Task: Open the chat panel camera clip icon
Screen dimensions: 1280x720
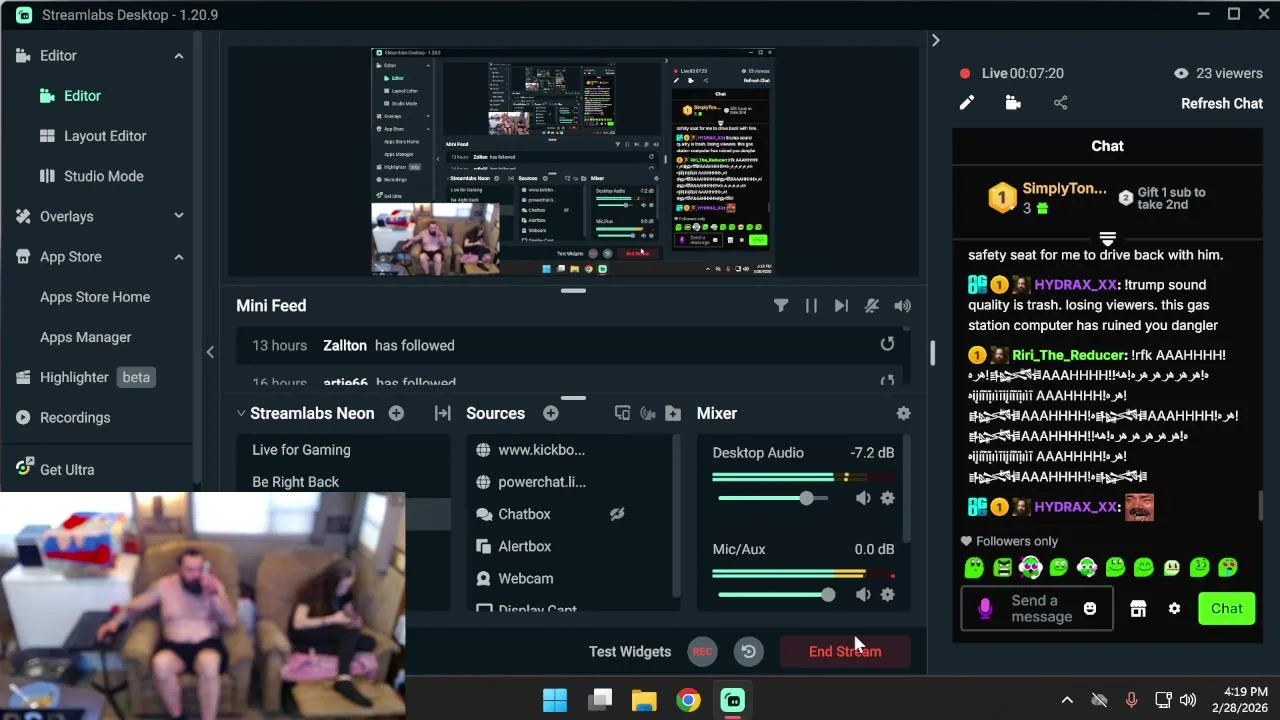Action: click(1013, 103)
